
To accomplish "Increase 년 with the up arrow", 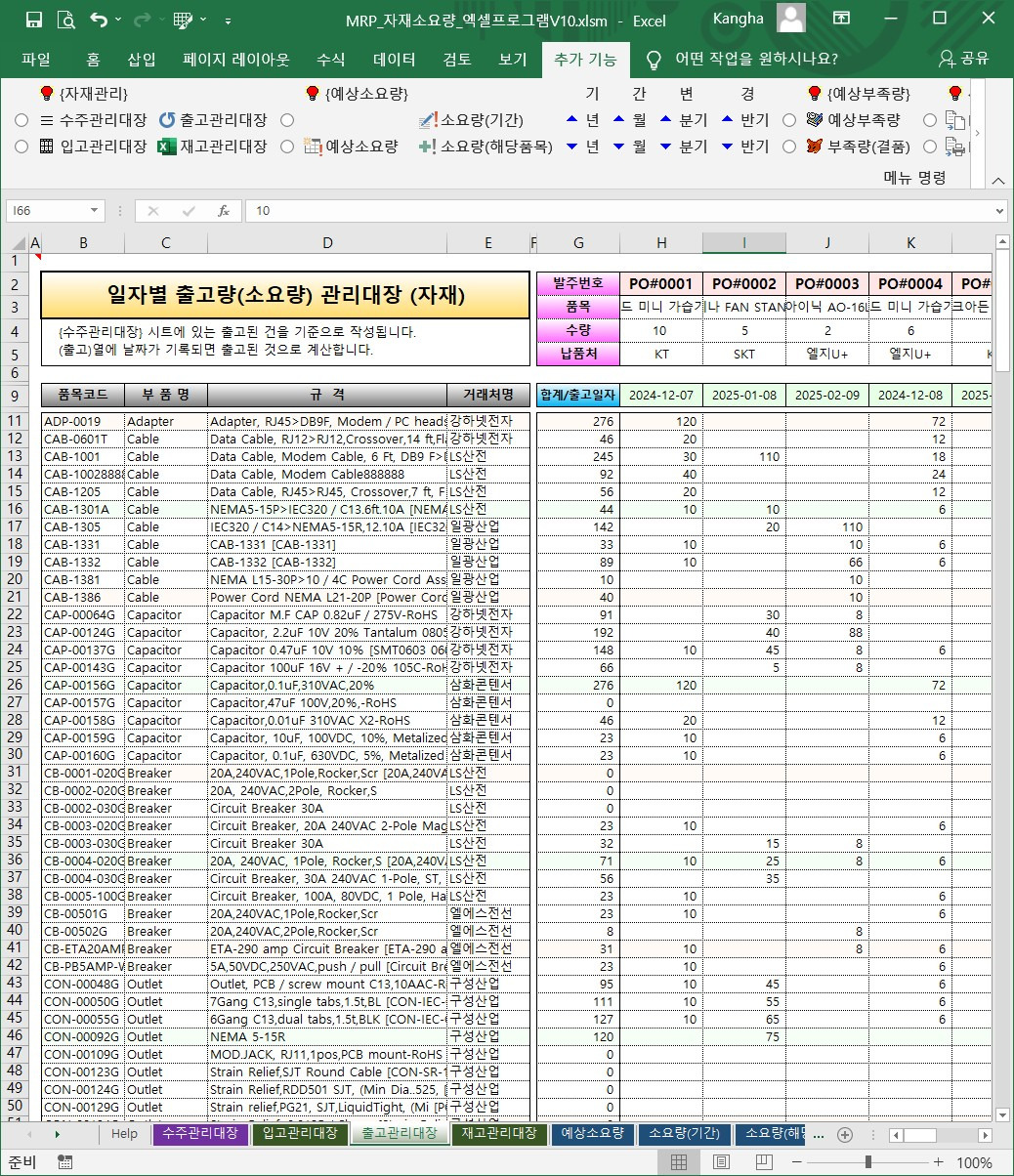I will [x=572, y=120].
